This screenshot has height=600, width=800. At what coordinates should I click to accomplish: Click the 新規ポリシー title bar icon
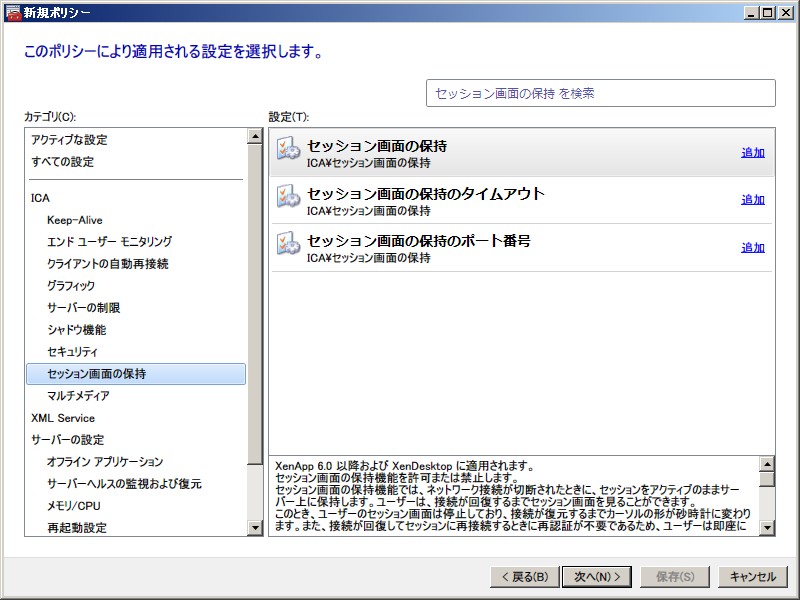pyautogui.click(x=13, y=12)
